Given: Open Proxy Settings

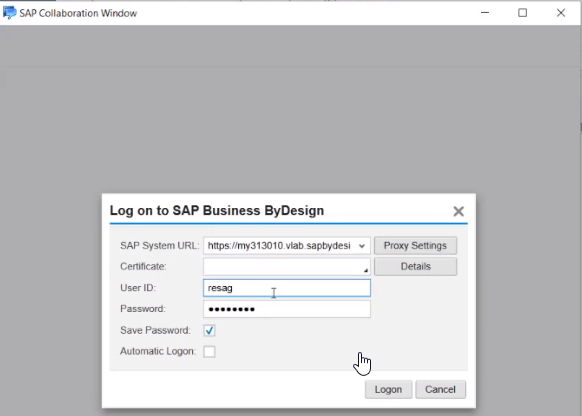Looking at the screenshot, I should 415,246.
